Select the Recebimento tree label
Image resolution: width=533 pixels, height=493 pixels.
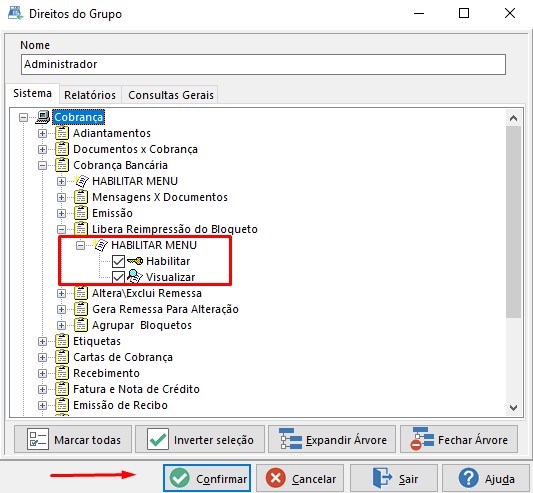click(106, 373)
